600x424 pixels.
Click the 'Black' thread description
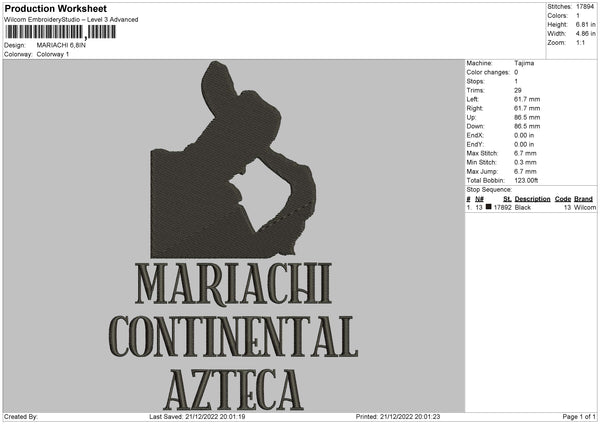tap(523, 208)
